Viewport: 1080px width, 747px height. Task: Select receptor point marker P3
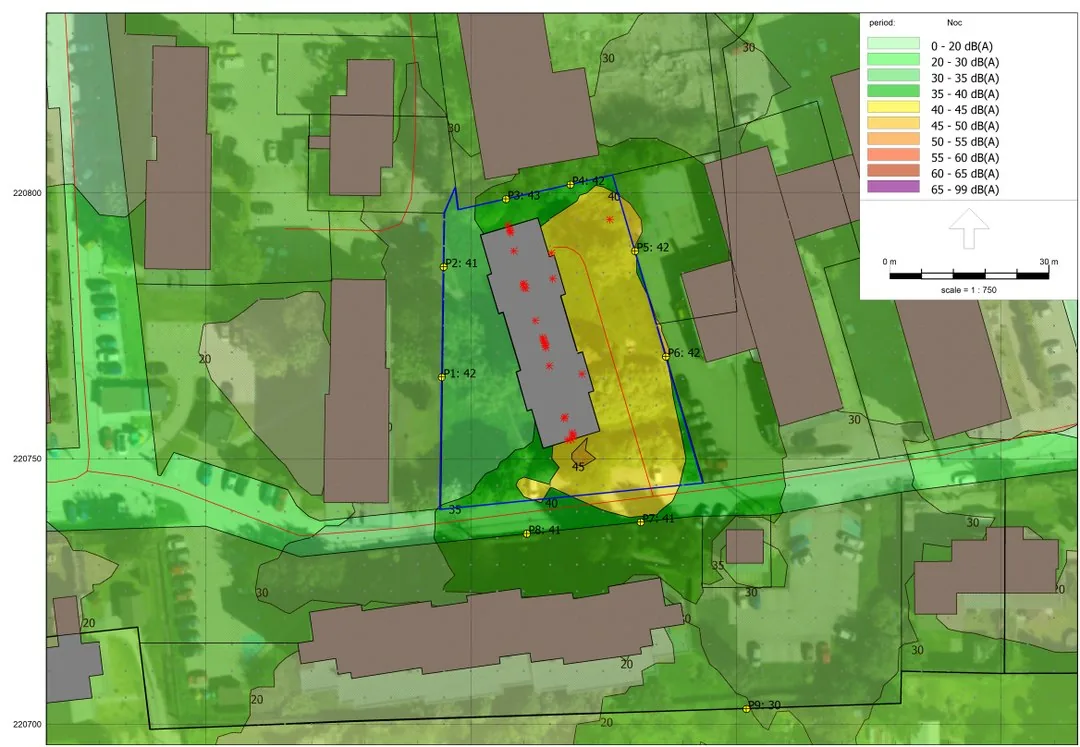(506, 199)
